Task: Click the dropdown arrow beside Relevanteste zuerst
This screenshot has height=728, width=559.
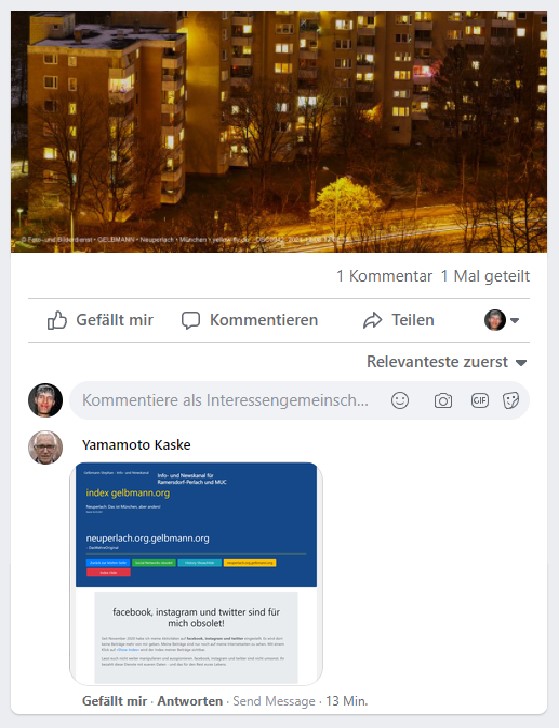Action: (521, 363)
